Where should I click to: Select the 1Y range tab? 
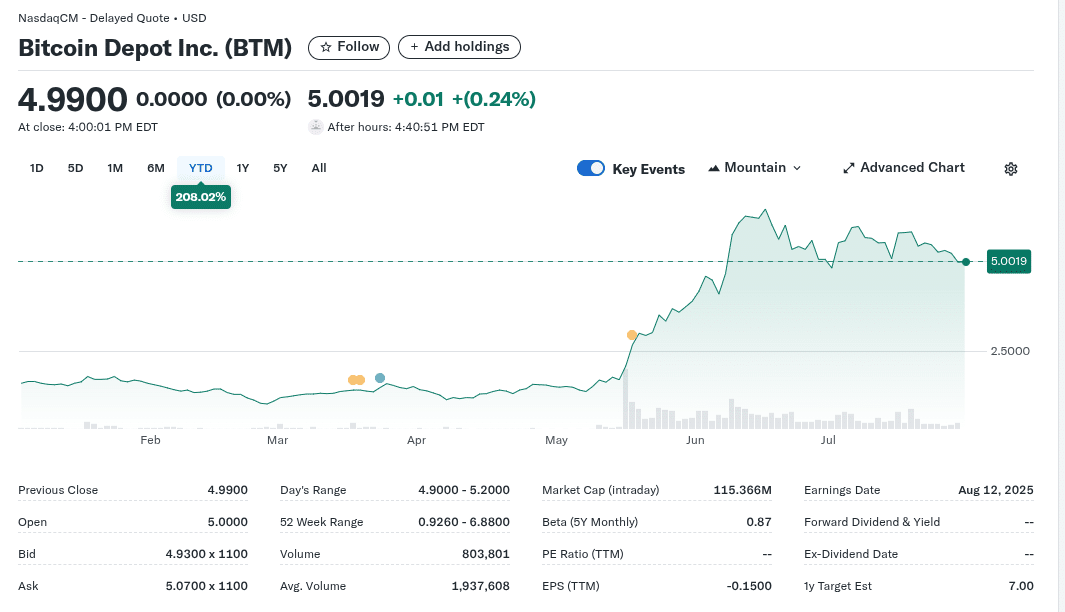(242, 168)
